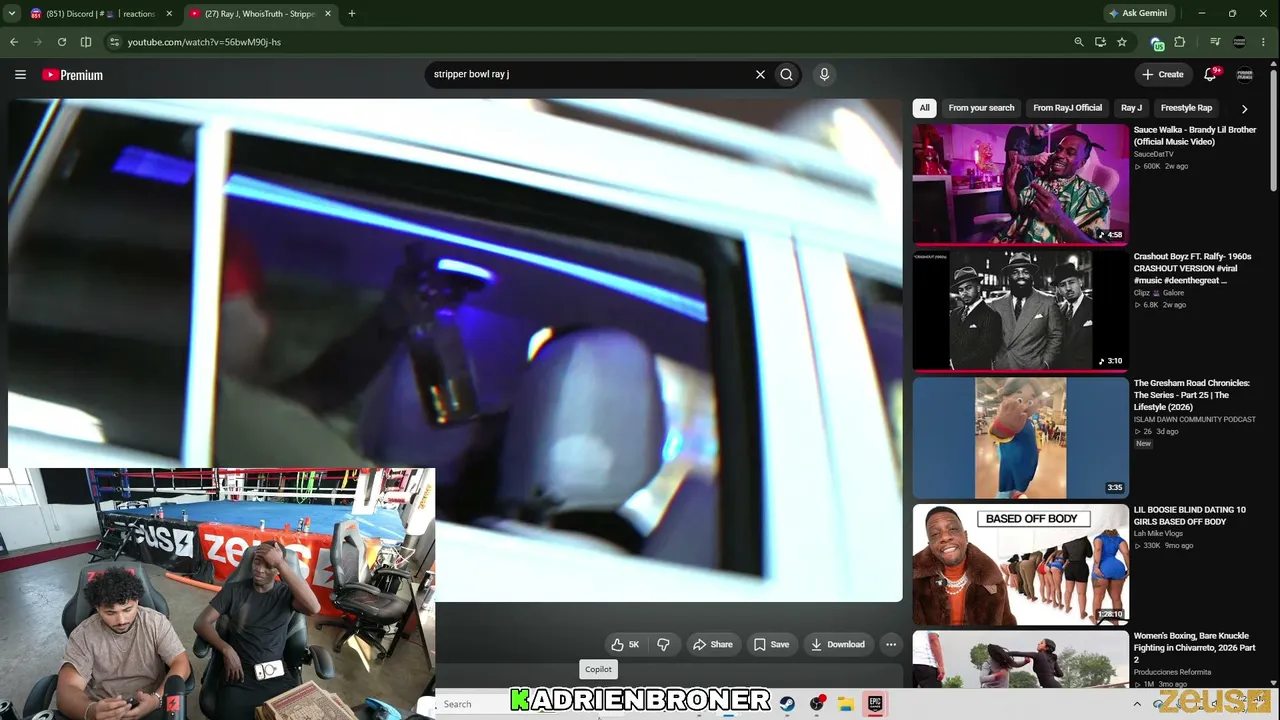Select the From your search chip

[981, 108]
